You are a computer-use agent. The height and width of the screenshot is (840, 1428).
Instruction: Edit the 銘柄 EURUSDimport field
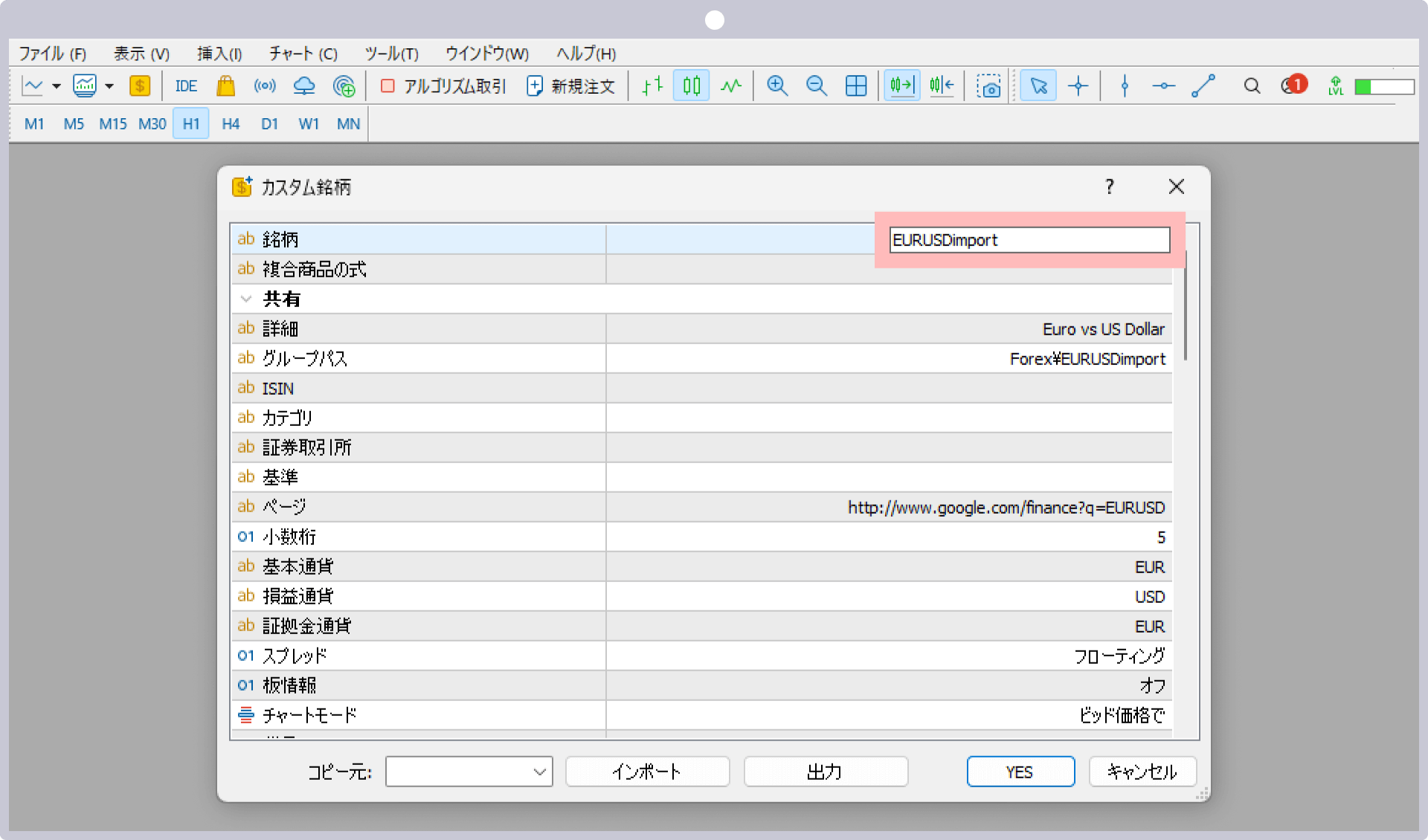coord(1029,240)
